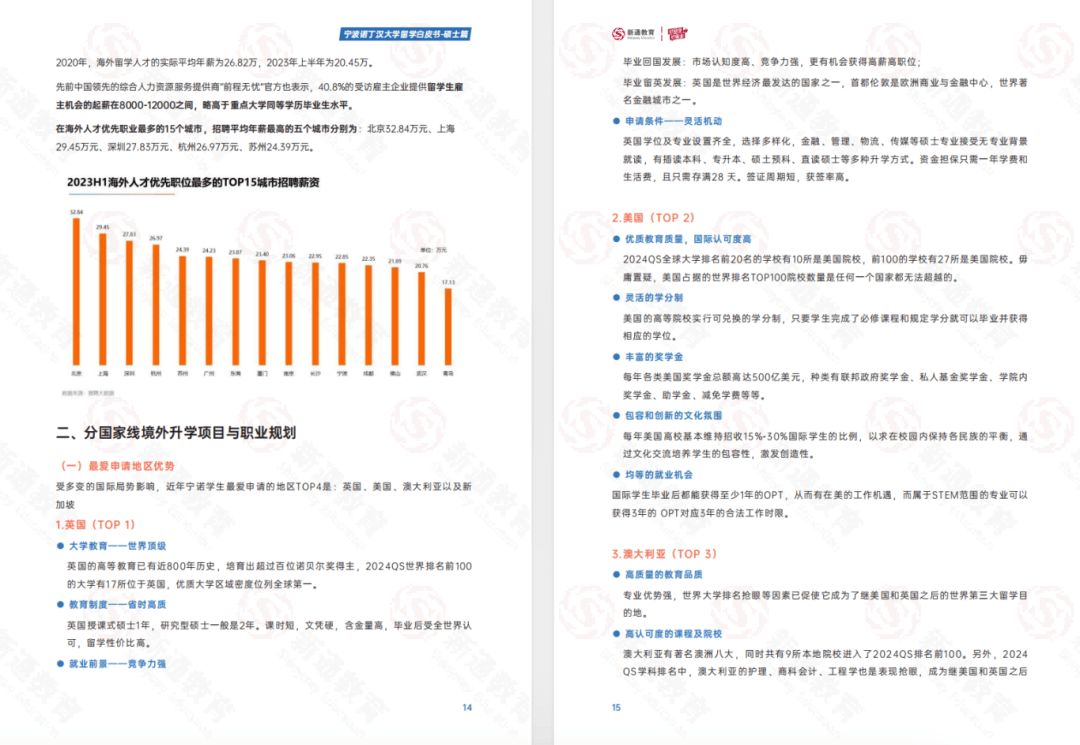Click the sentence starting 英国授课式硕士1年
Viewport: 1080px width, 745px height.
(x=269, y=633)
